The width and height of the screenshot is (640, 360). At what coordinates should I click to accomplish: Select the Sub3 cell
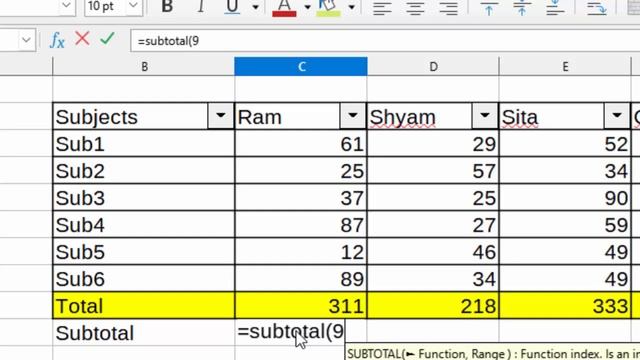(144, 198)
